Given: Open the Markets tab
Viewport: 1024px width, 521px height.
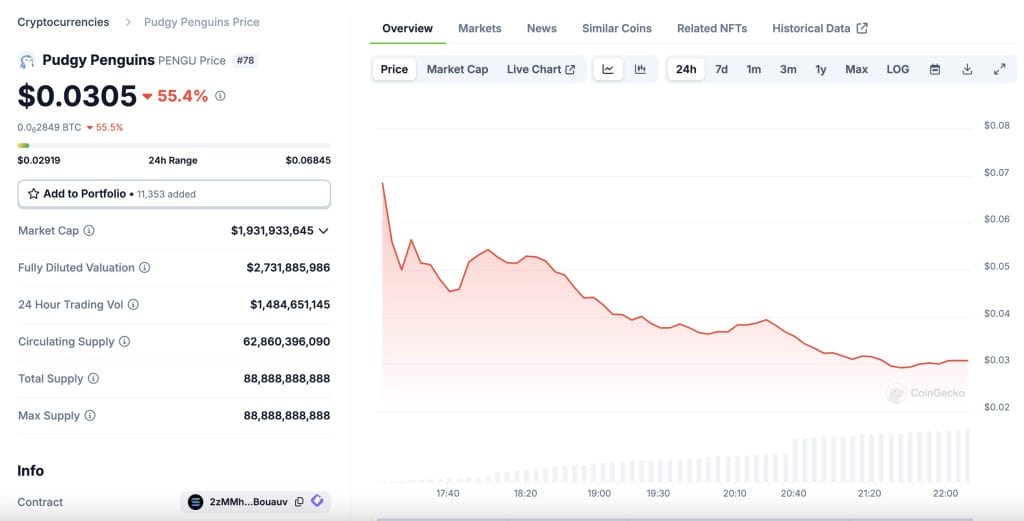Looking at the screenshot, I should click(x=479, y=28).
